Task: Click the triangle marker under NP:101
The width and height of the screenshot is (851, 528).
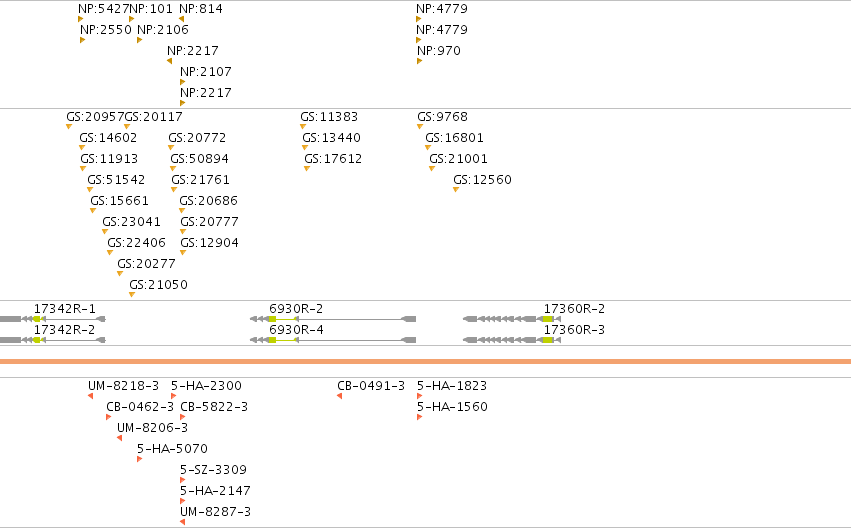Action: pyautogui.click(x=131, y=19)
